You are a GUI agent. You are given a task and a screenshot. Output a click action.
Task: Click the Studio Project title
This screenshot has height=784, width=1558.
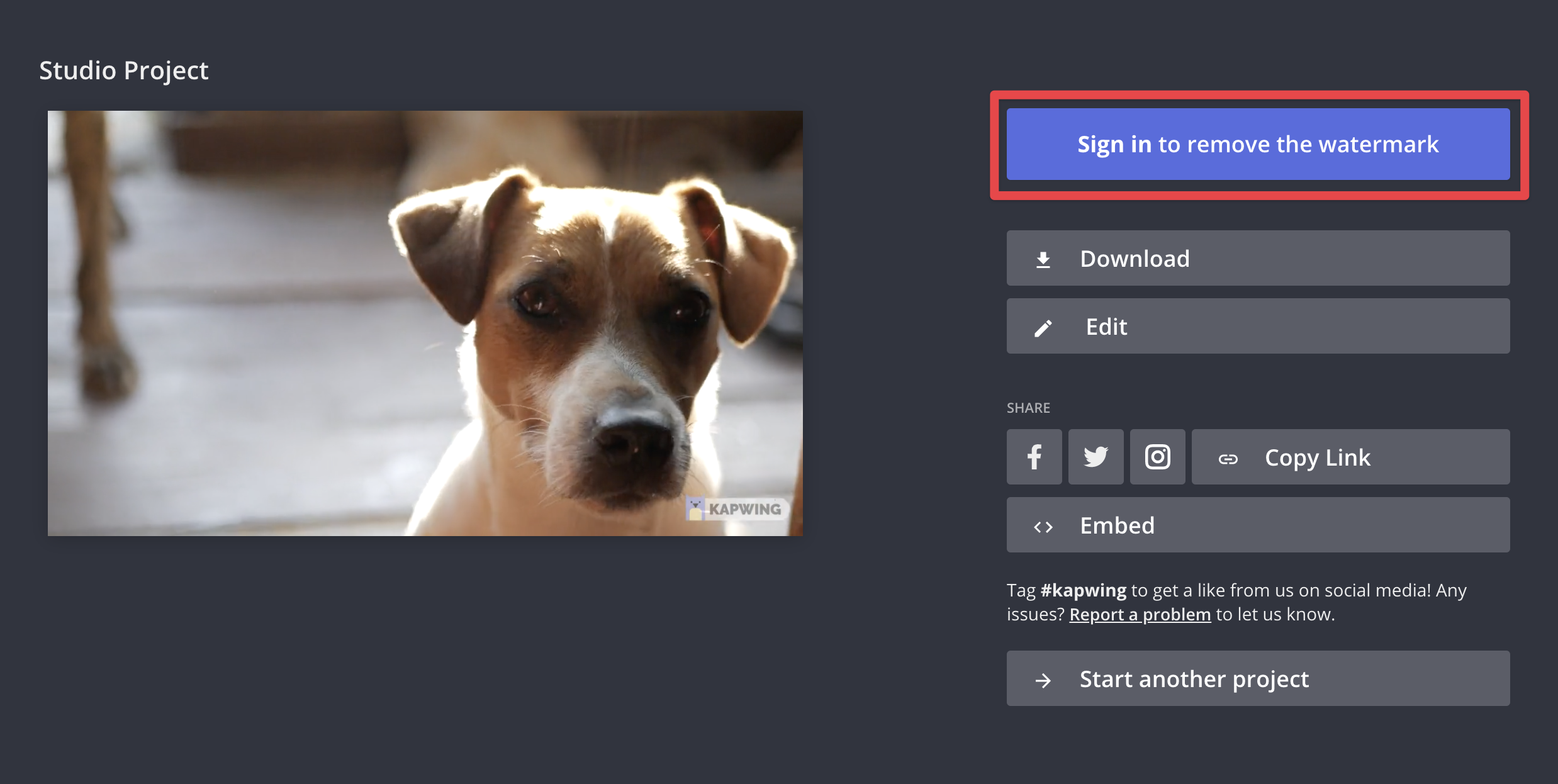(123, 70)
